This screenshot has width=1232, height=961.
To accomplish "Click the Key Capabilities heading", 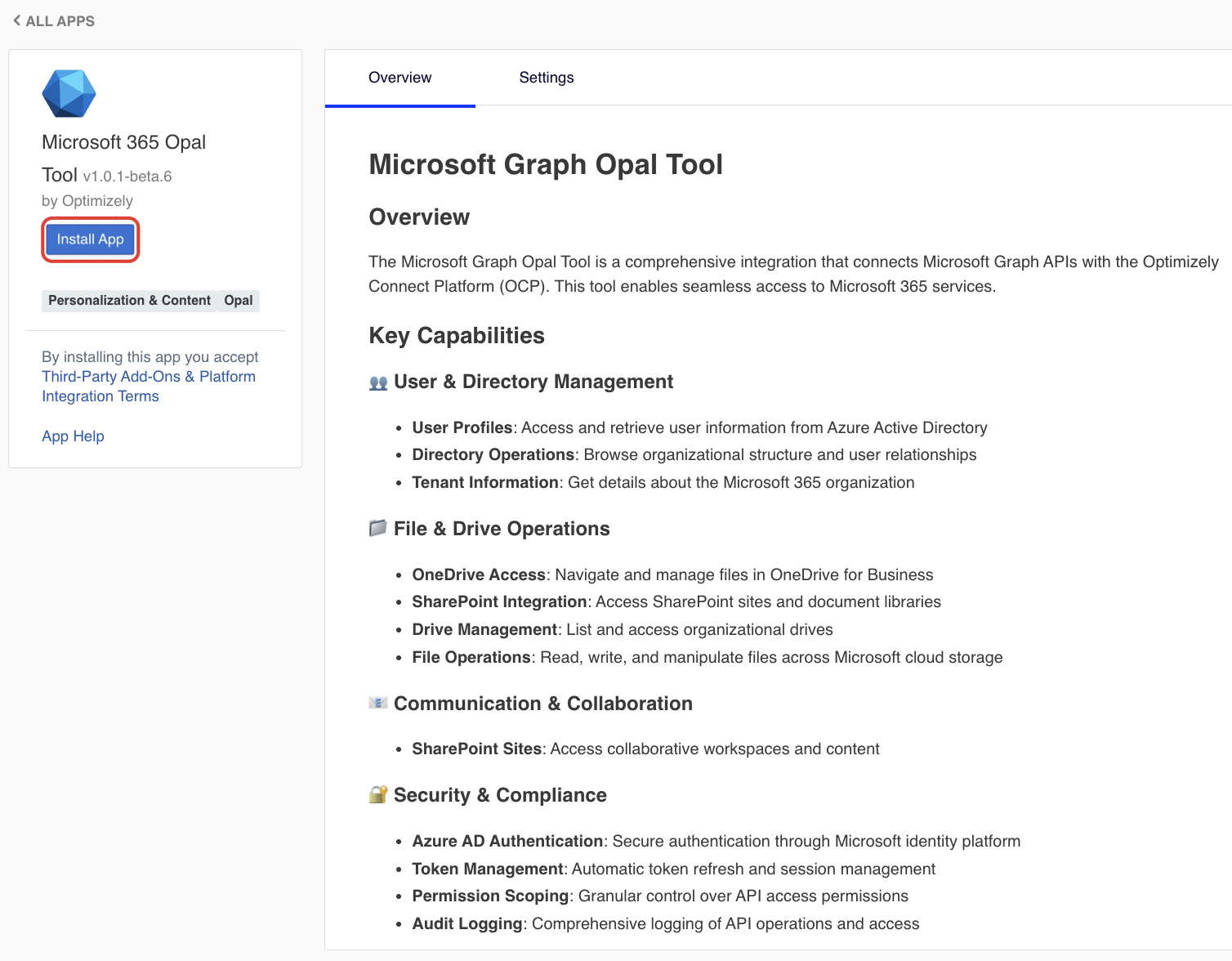I will (457, 336).
